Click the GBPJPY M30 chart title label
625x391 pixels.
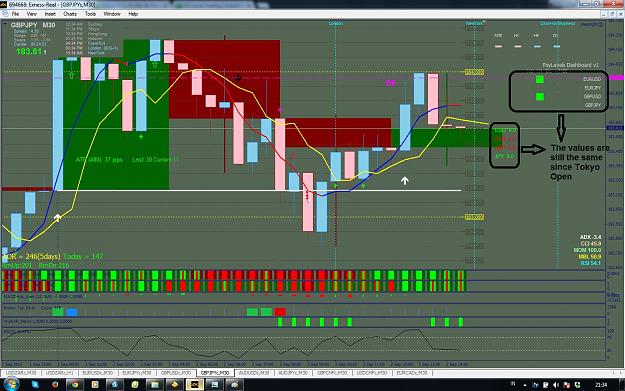[x=33, y=25]
